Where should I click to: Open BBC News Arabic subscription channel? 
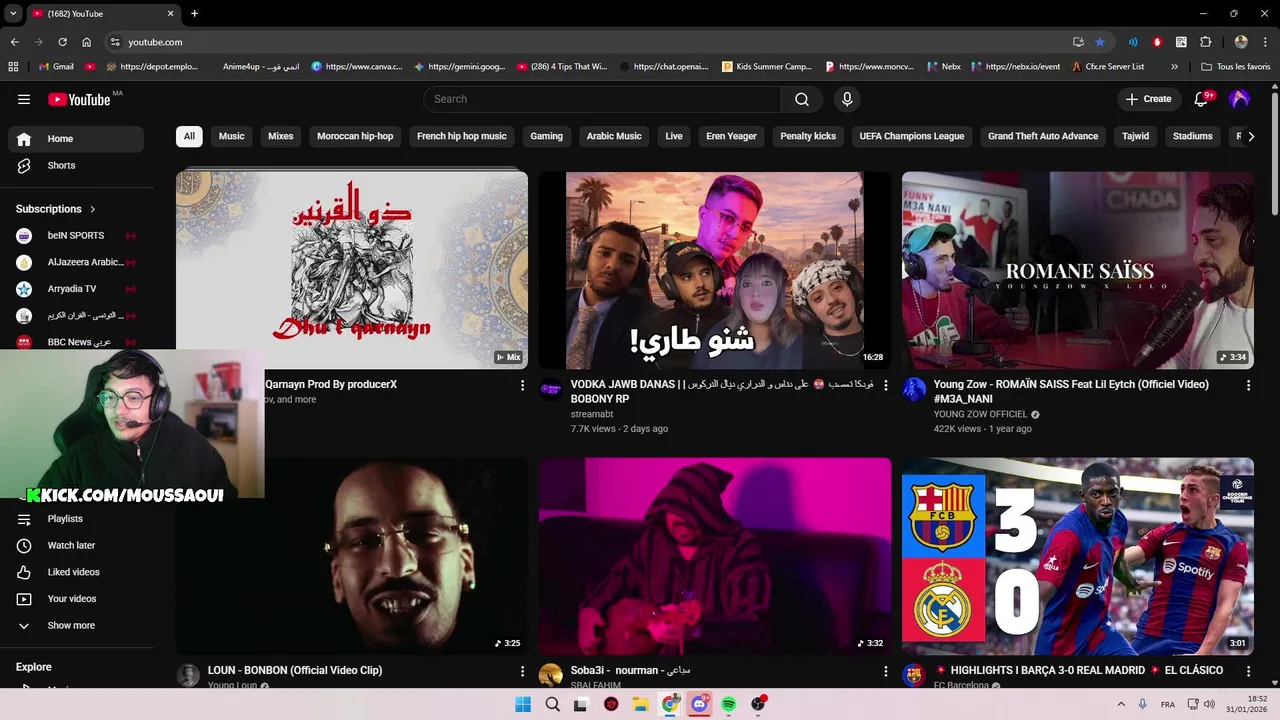(76, 342)
